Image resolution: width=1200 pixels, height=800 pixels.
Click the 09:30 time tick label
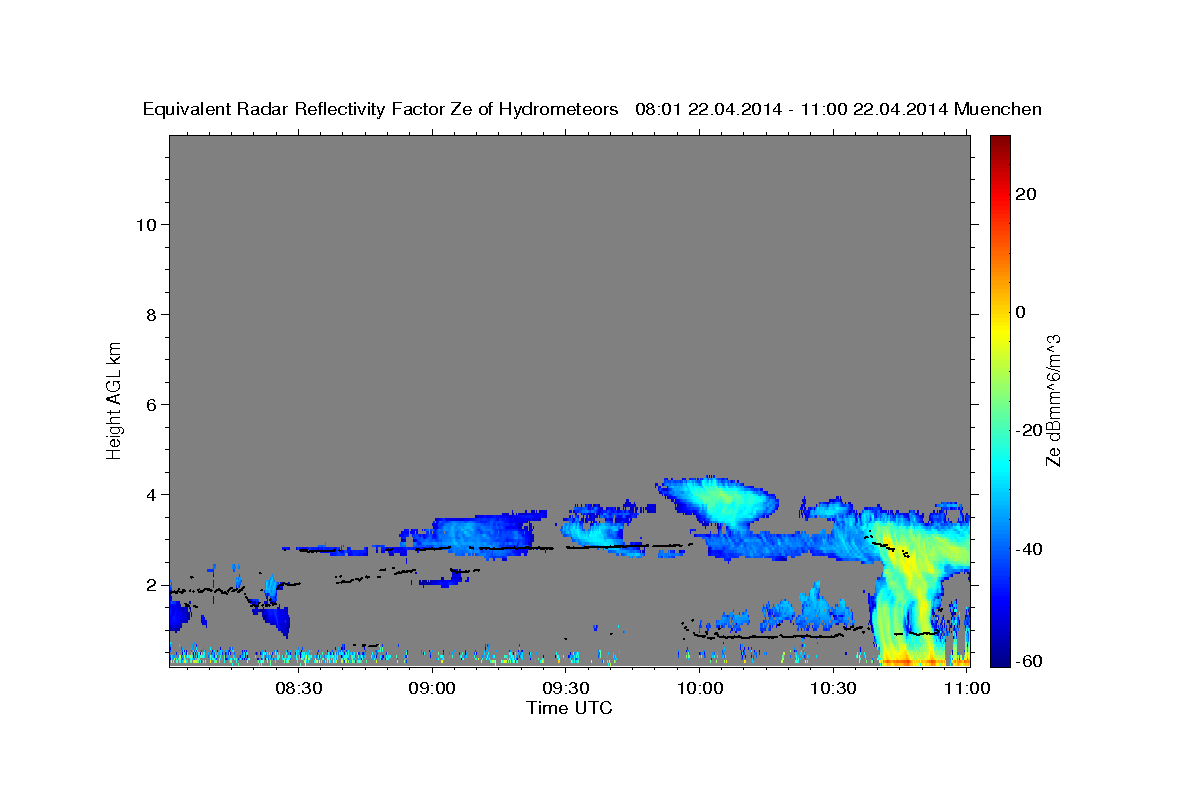566,688
